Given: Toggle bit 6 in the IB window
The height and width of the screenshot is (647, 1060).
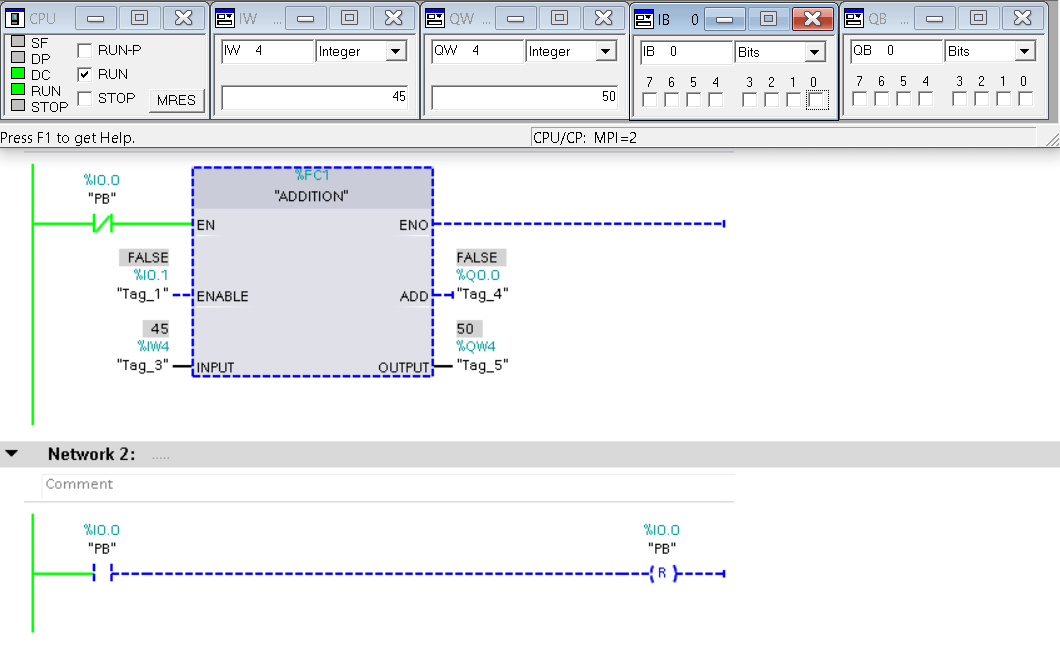Looking at the screenshot, I should (671, 100).
